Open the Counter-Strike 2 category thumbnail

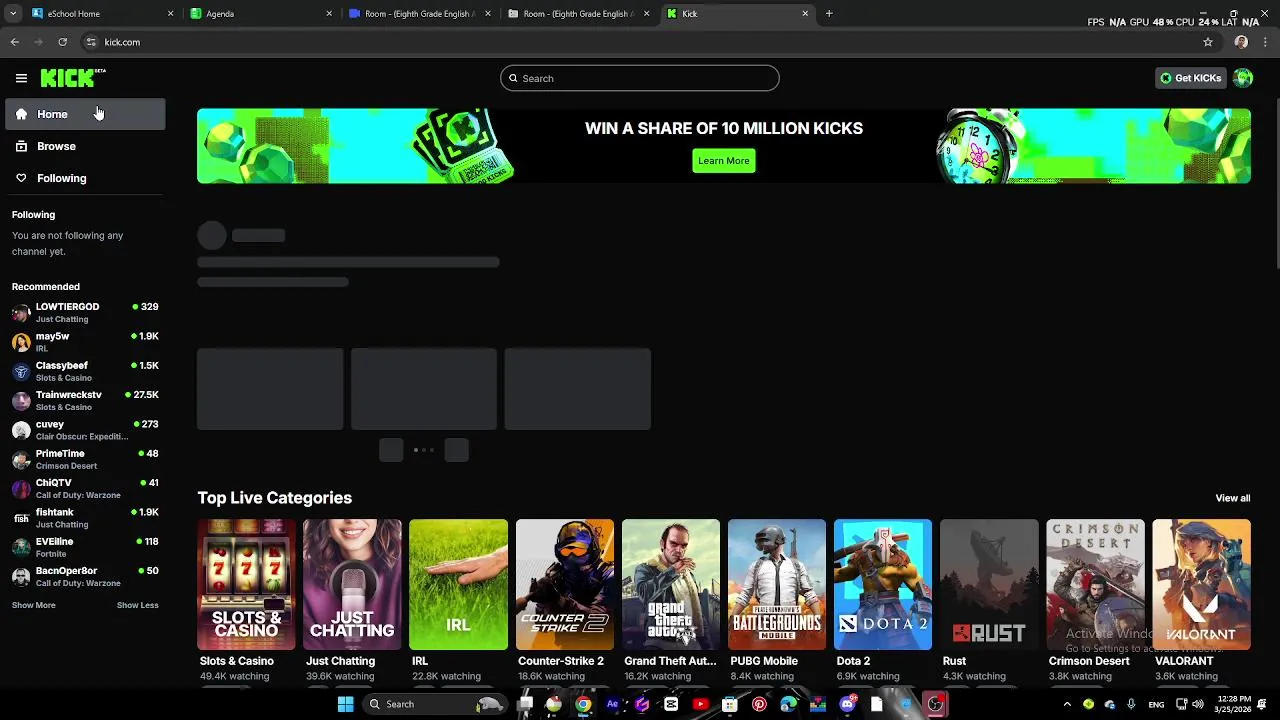(x=565, y=584)
